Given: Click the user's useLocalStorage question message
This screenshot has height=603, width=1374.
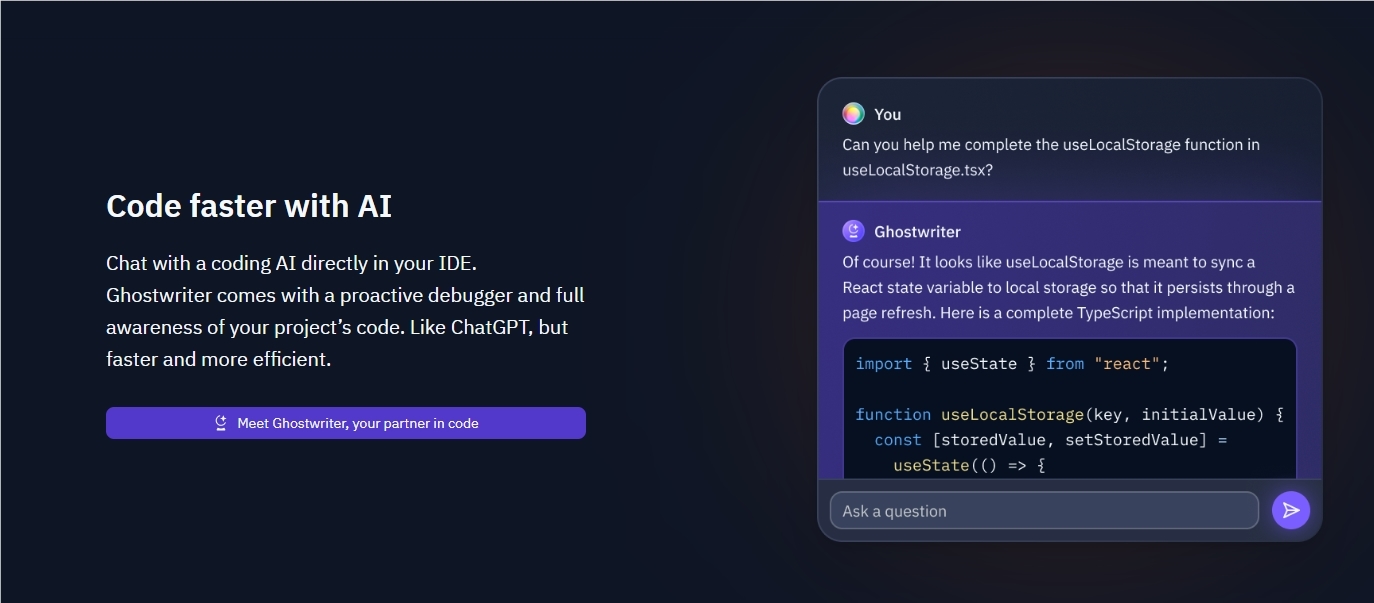Looking at the screenshot, I should (1050, 157).
